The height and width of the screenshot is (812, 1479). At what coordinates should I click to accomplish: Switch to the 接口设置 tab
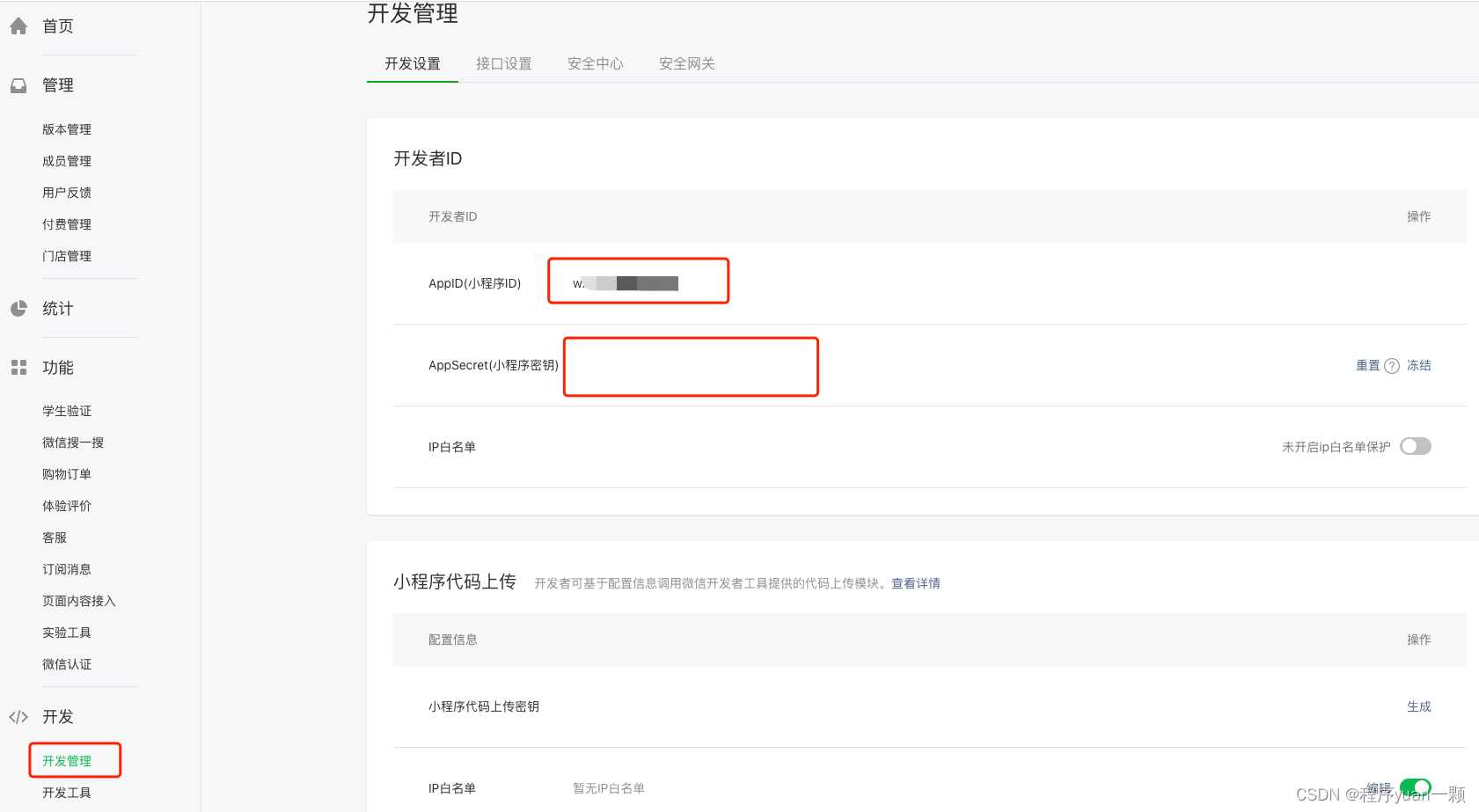point(504,63)
